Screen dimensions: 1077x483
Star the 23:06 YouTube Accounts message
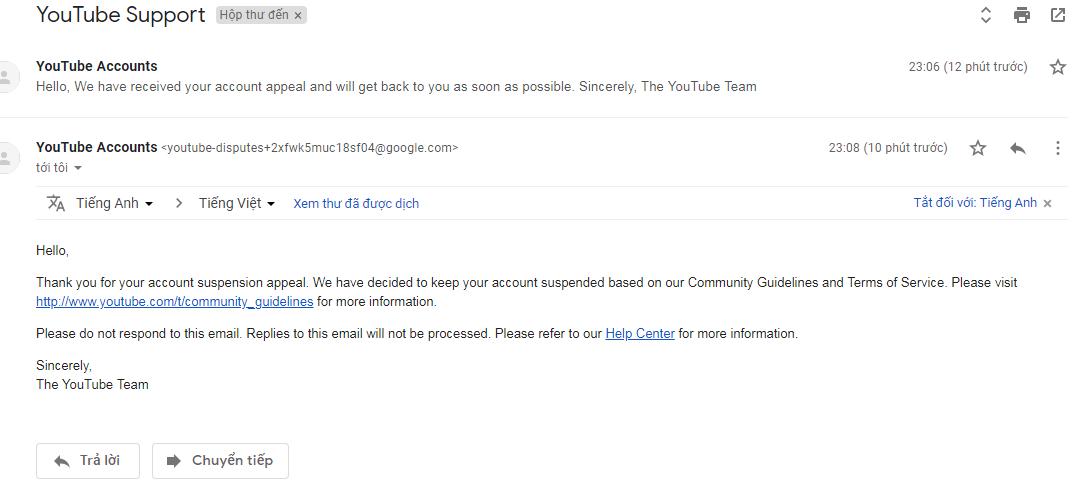pyautogui.click(x=1058, y=67)
